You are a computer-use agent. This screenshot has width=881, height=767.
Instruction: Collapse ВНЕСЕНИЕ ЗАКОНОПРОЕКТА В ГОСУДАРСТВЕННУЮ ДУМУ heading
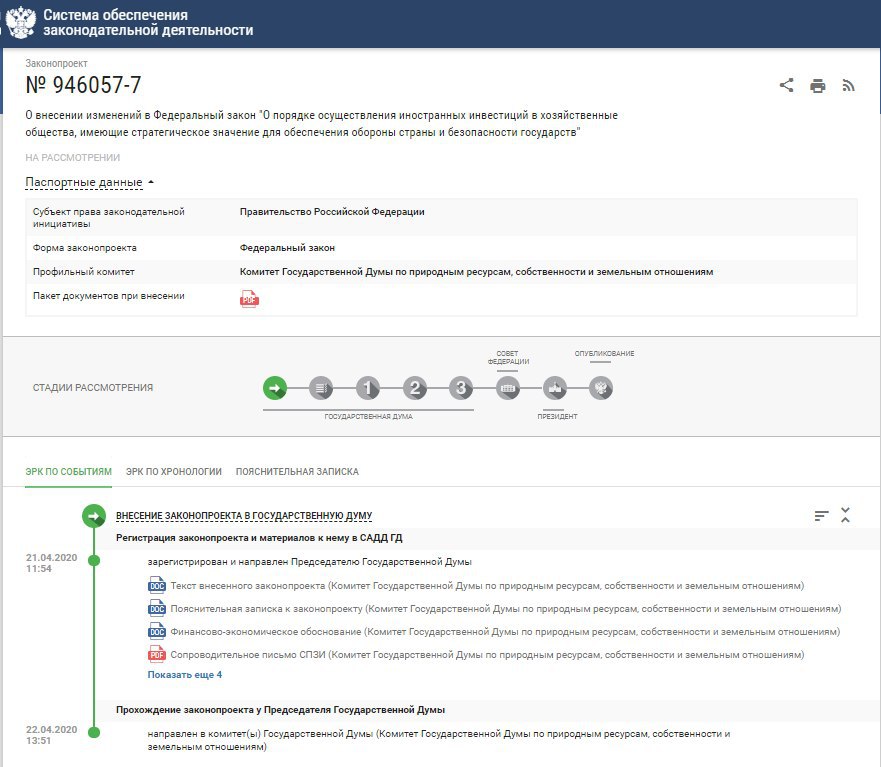[x=244, y=516]
